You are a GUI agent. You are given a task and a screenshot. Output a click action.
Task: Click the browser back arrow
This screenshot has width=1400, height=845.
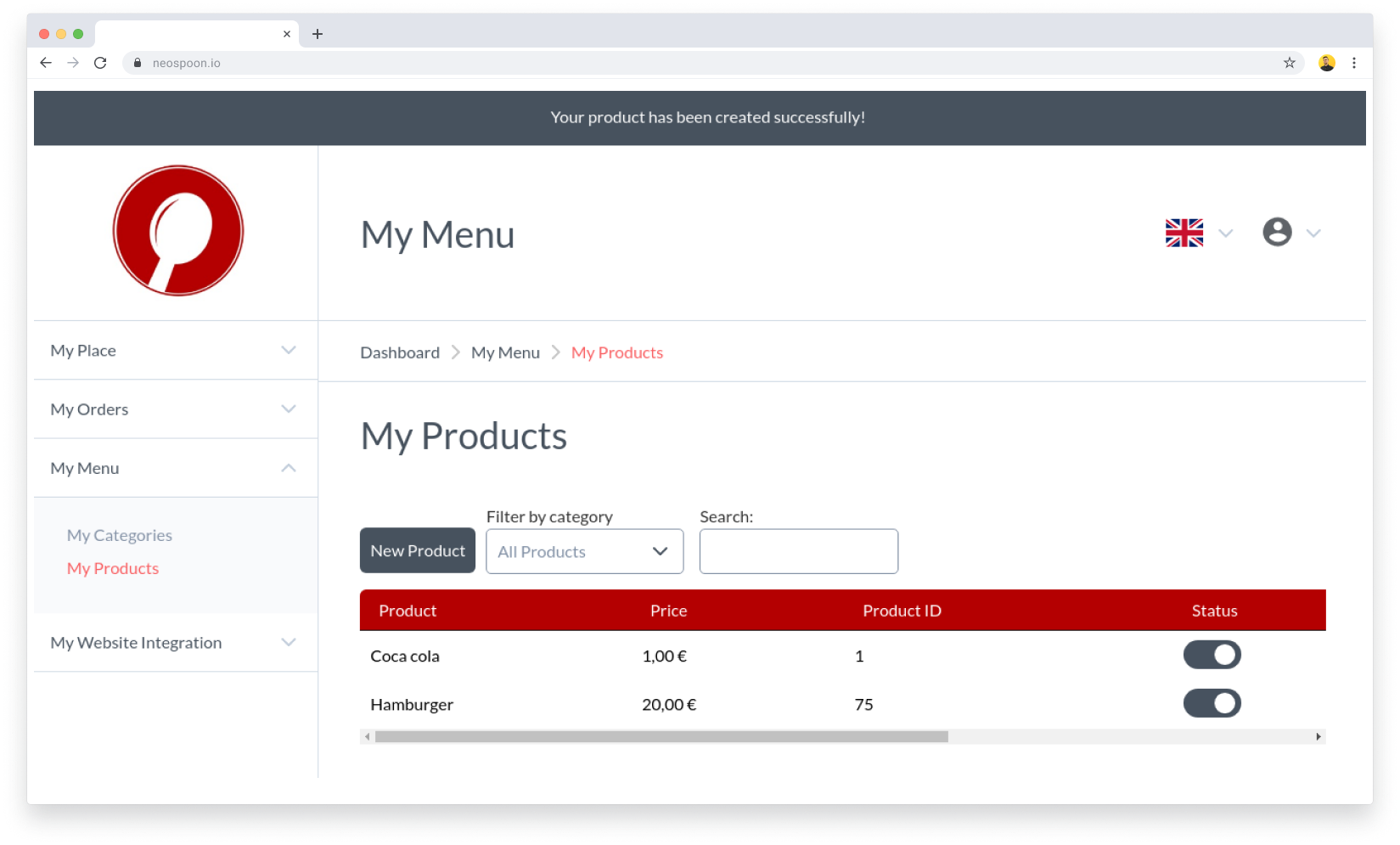[46, 63]
